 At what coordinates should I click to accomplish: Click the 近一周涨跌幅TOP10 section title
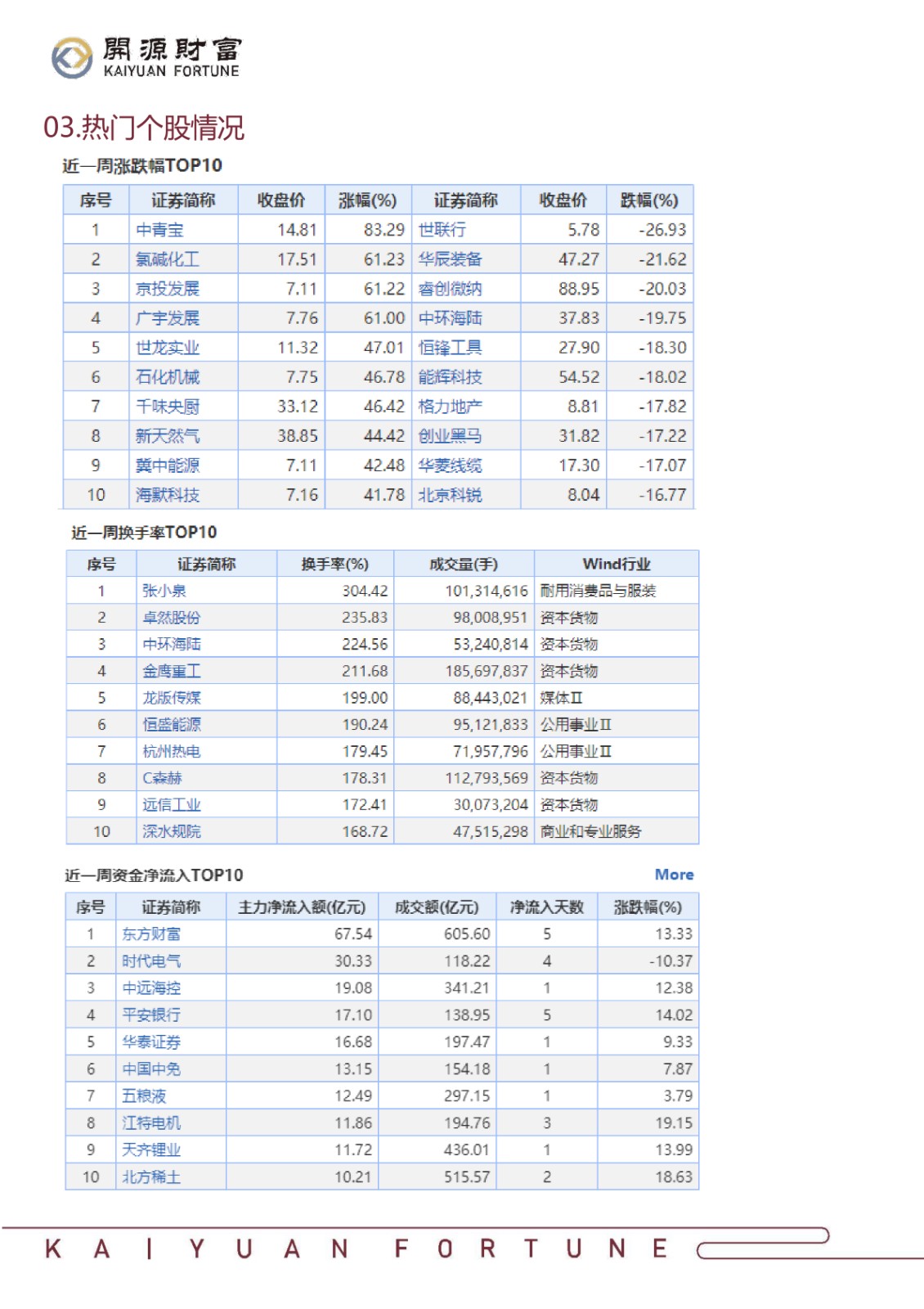142,166
